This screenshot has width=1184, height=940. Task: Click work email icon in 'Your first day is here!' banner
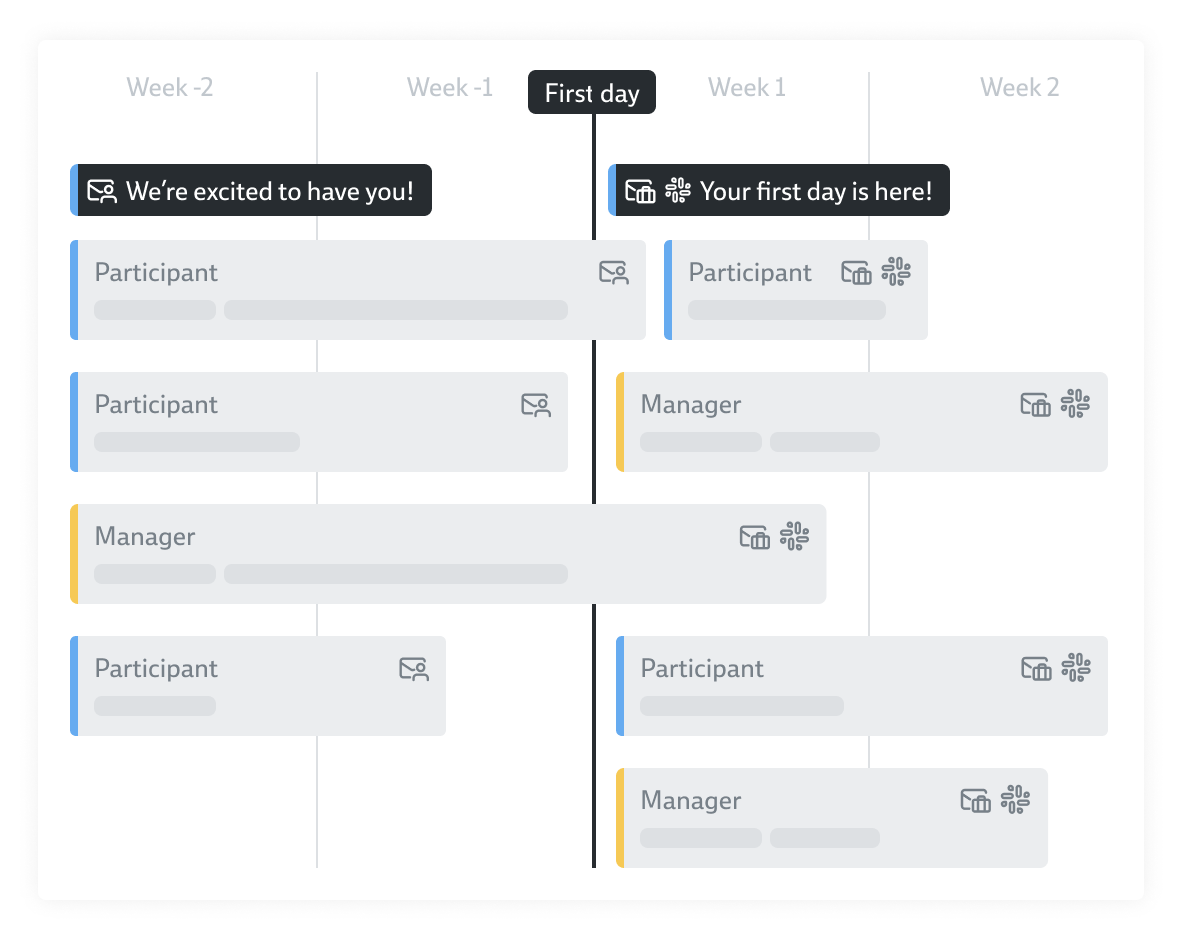640,191
